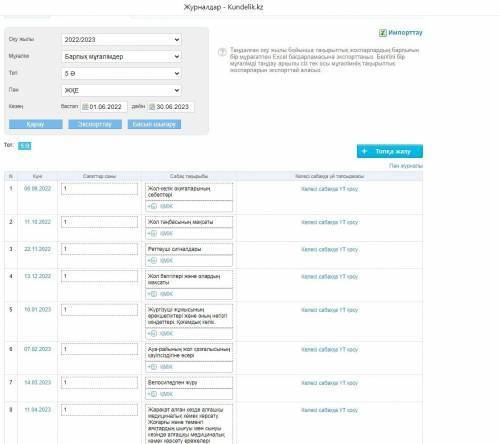The width and height of the screenshot is (500, 444).
Task: Click the end date field 30.06.2023
Action: tap(171, 107)
